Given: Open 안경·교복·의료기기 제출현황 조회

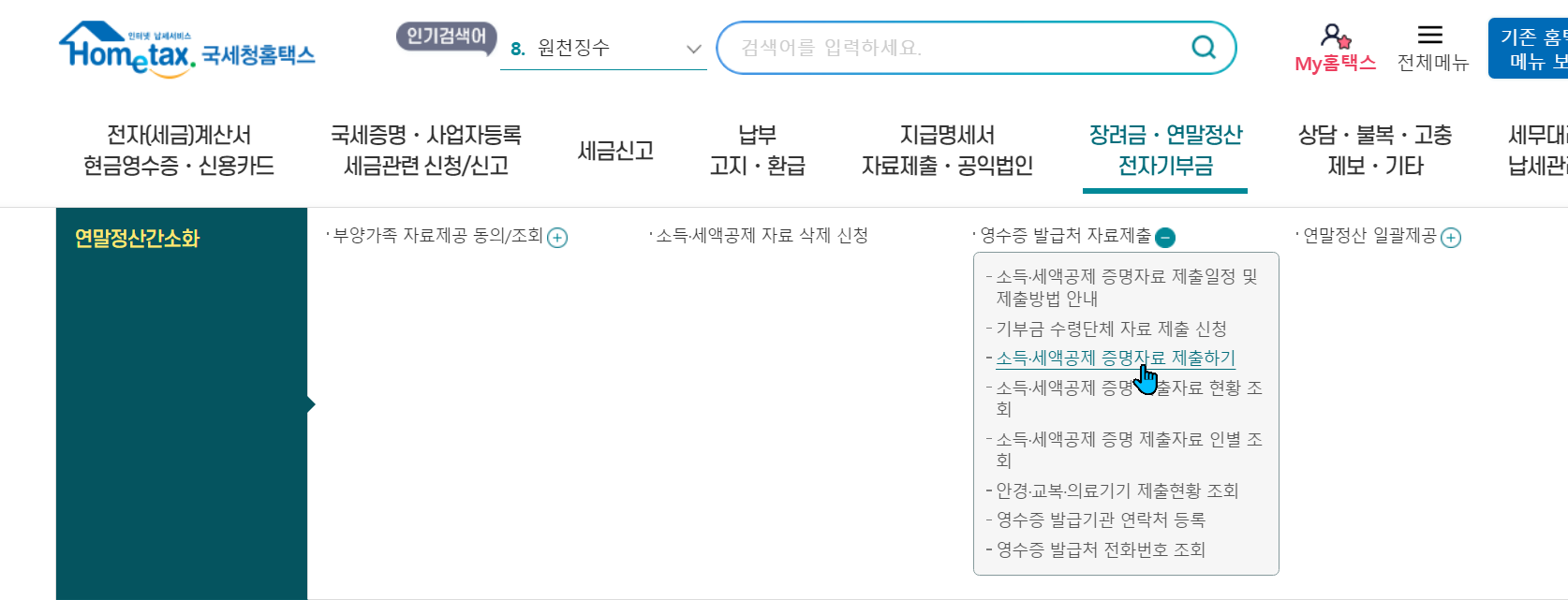Looking at the screenshot, I should click(x=1117, y=490).
